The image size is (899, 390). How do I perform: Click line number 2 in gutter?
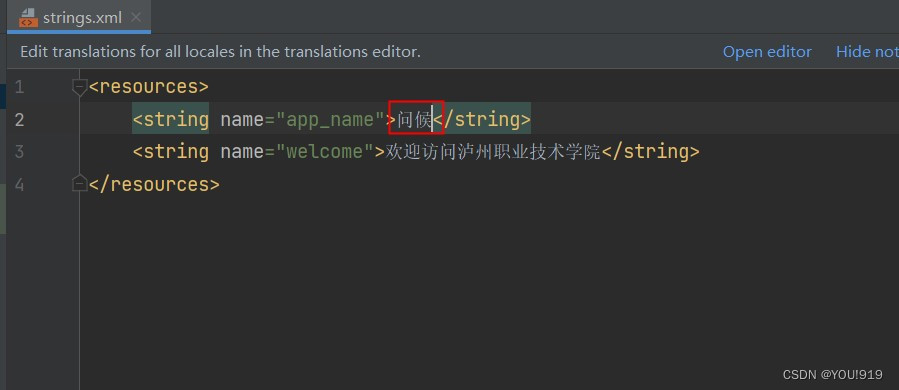(x=19, y=120)
